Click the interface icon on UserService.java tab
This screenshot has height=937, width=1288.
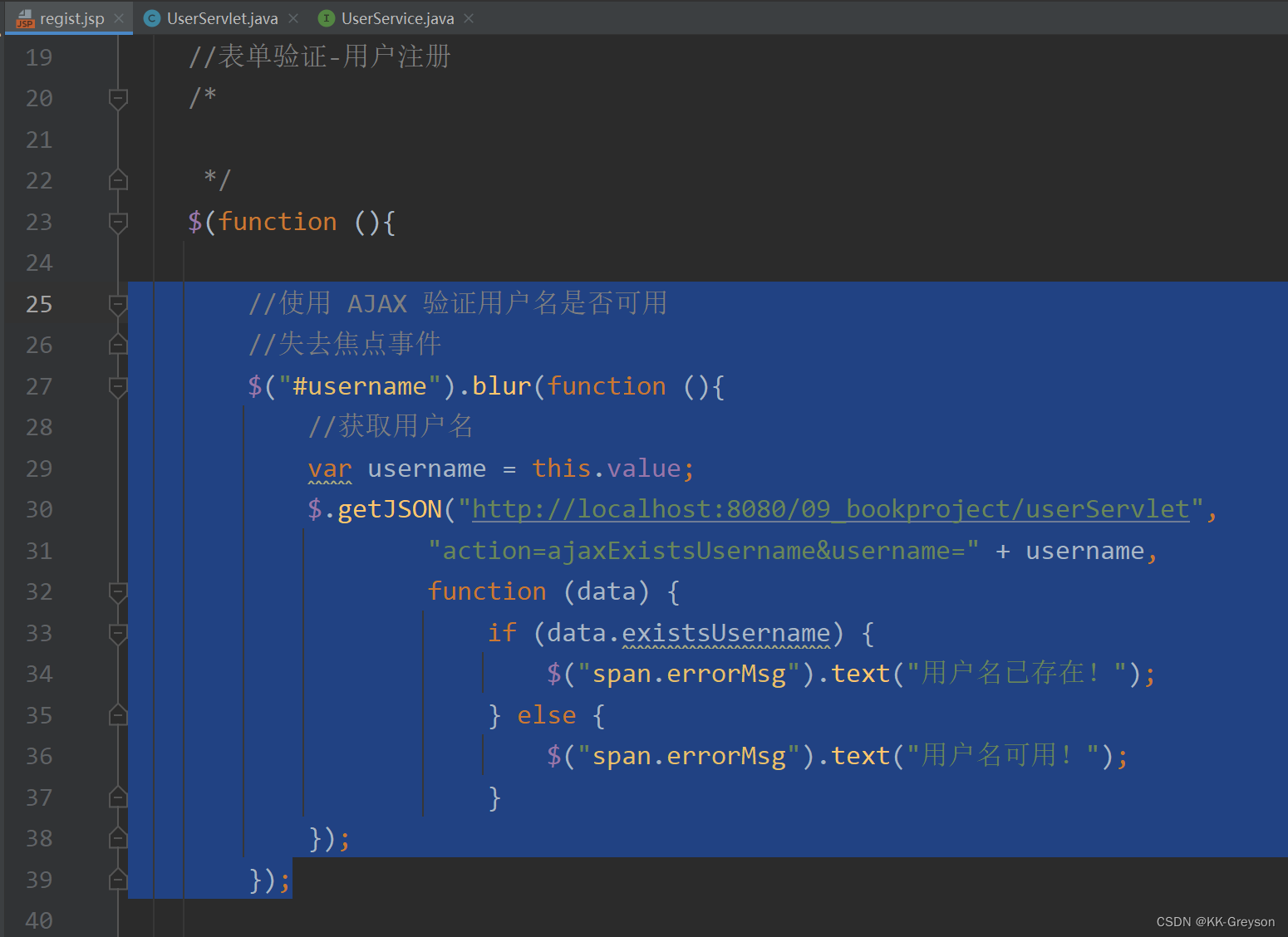click(327, 18)
